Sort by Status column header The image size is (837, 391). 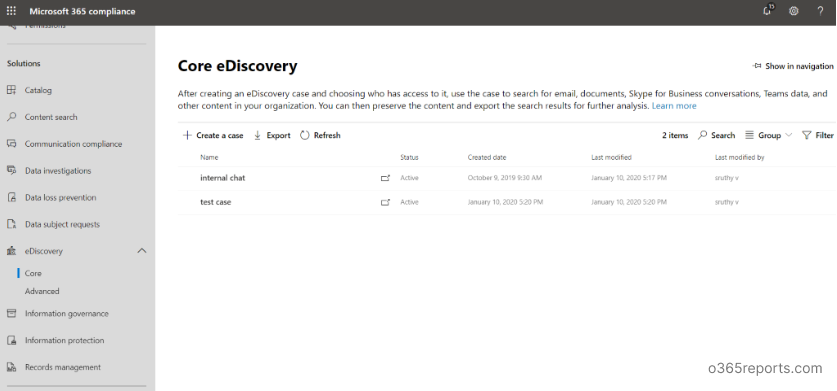[409, 158]
